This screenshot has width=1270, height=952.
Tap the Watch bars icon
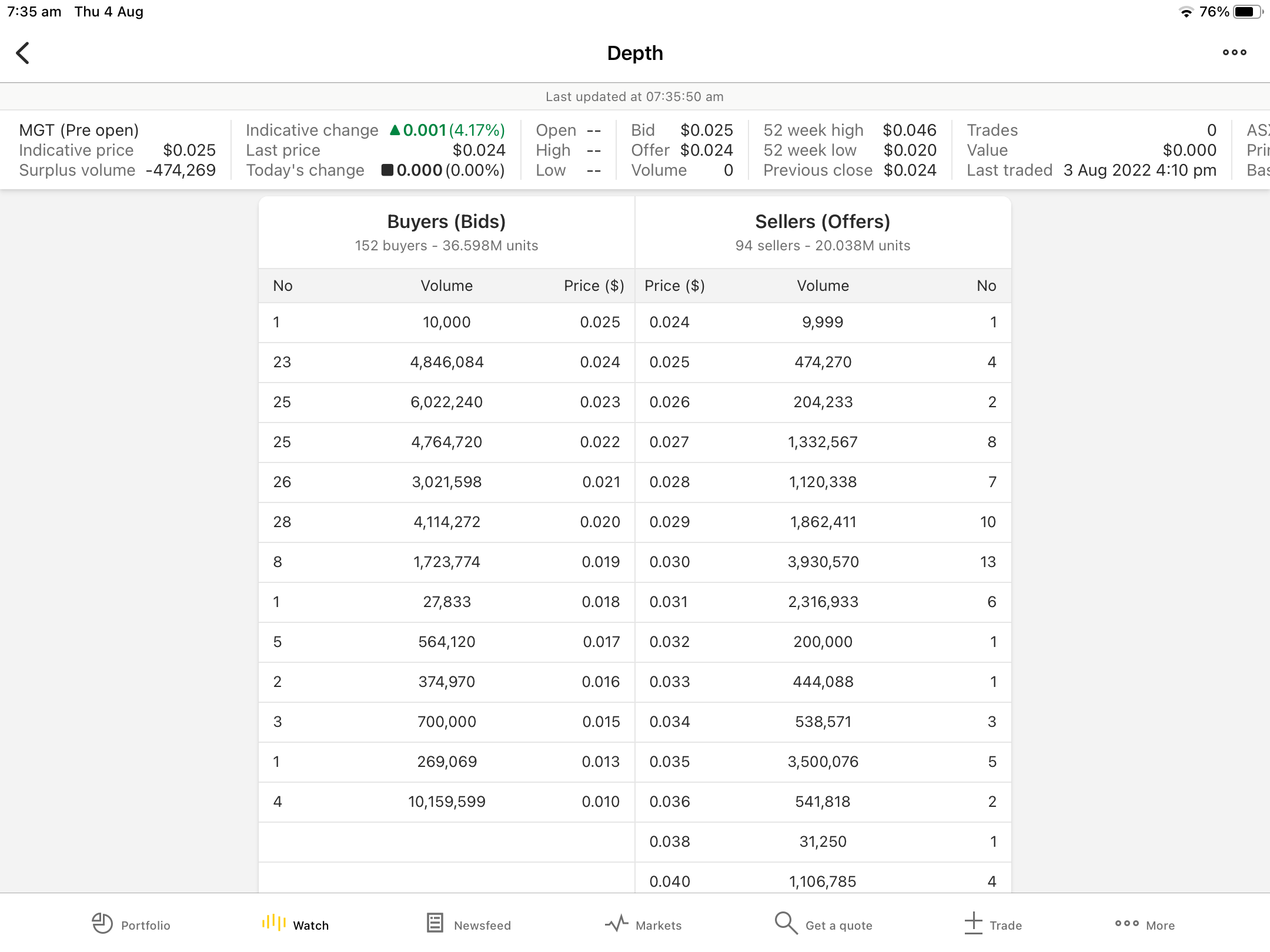coord(273,922)
